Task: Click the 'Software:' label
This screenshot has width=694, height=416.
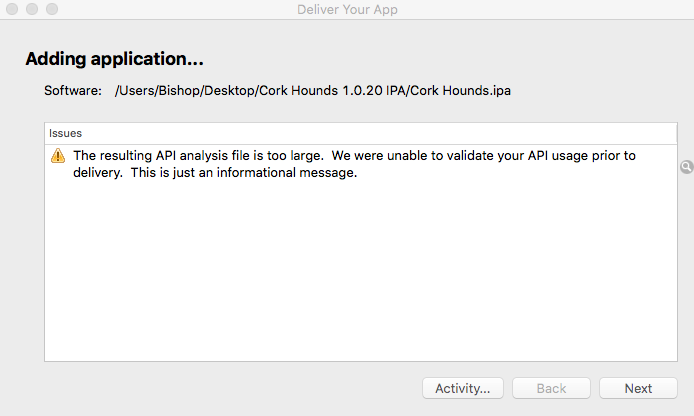Action: 73,91
